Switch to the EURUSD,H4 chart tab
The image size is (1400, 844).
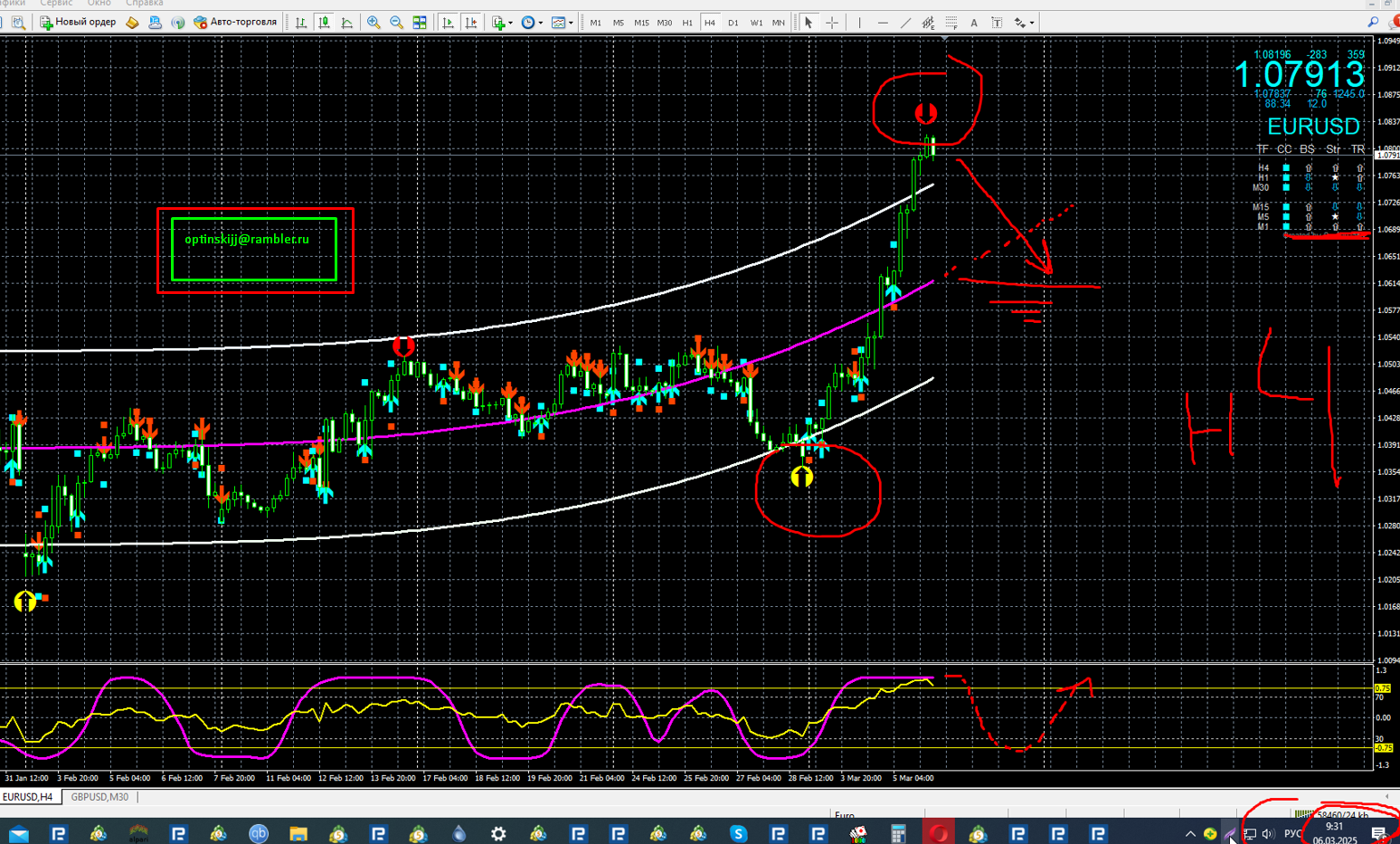coord(28,797)
